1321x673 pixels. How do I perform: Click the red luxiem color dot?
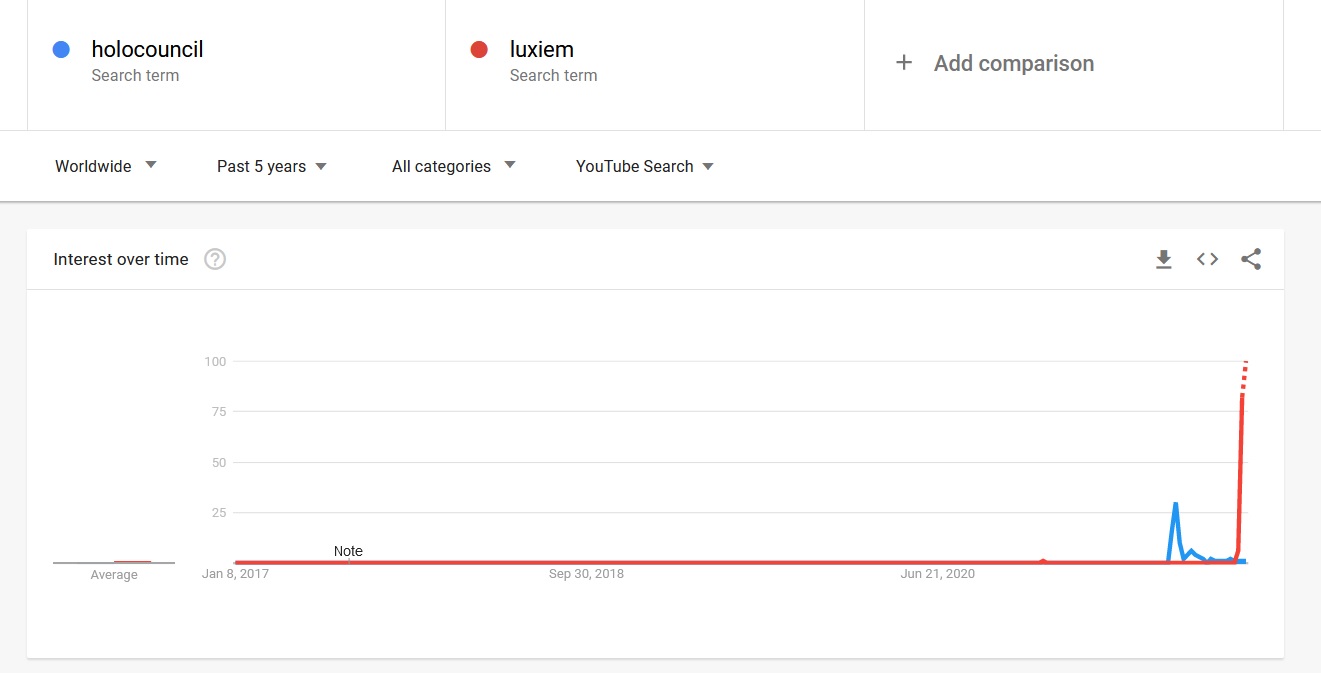pyautogui.click(x=479, y=49)
